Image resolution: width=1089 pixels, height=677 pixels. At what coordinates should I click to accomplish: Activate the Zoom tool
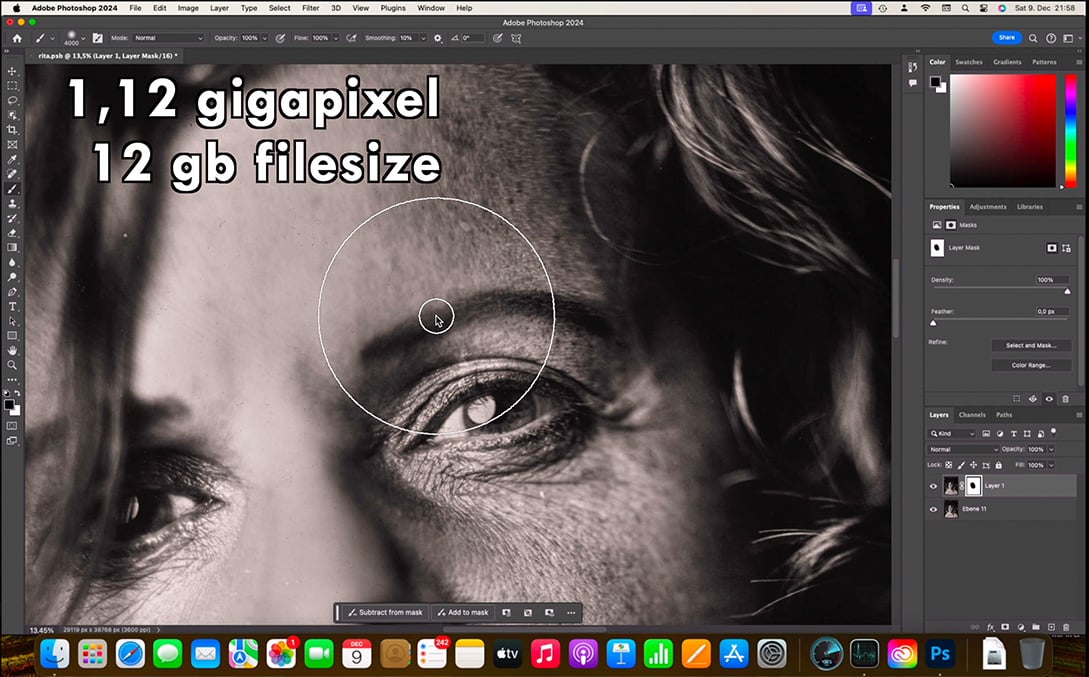point(13,365)
